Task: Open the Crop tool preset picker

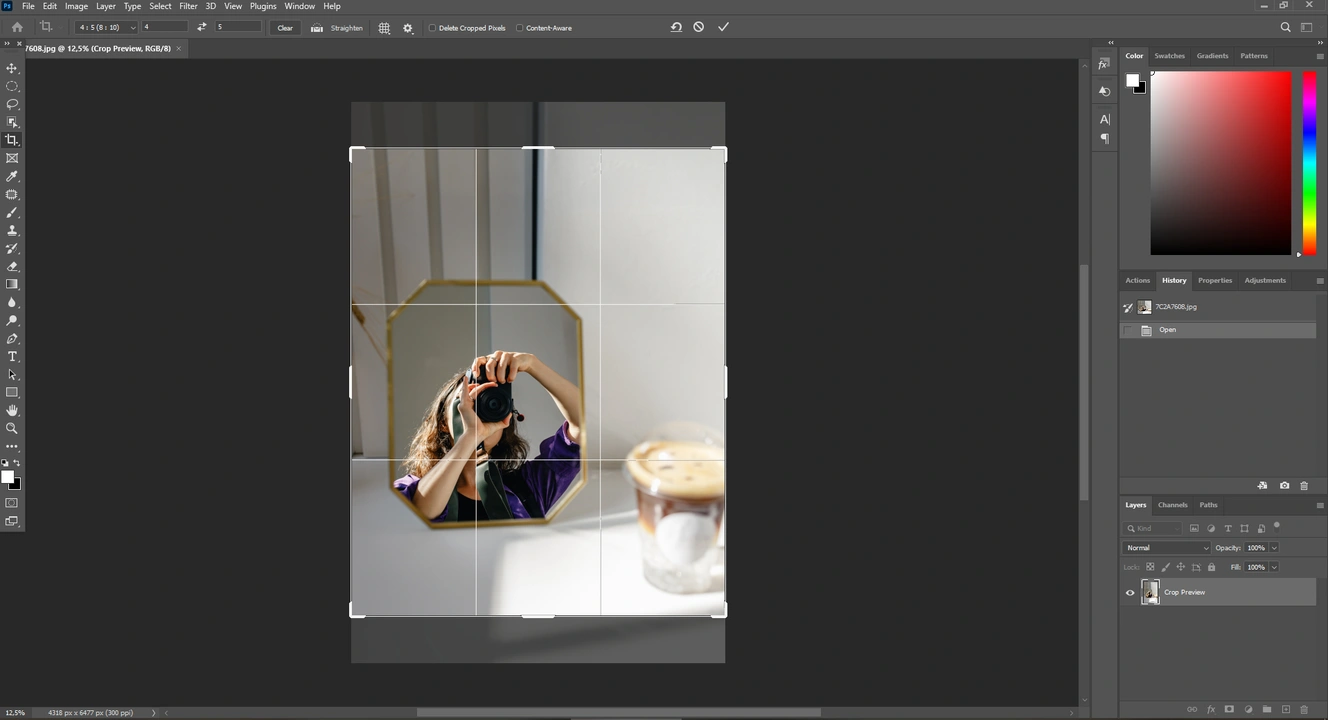Action: [x=50, y=27]
